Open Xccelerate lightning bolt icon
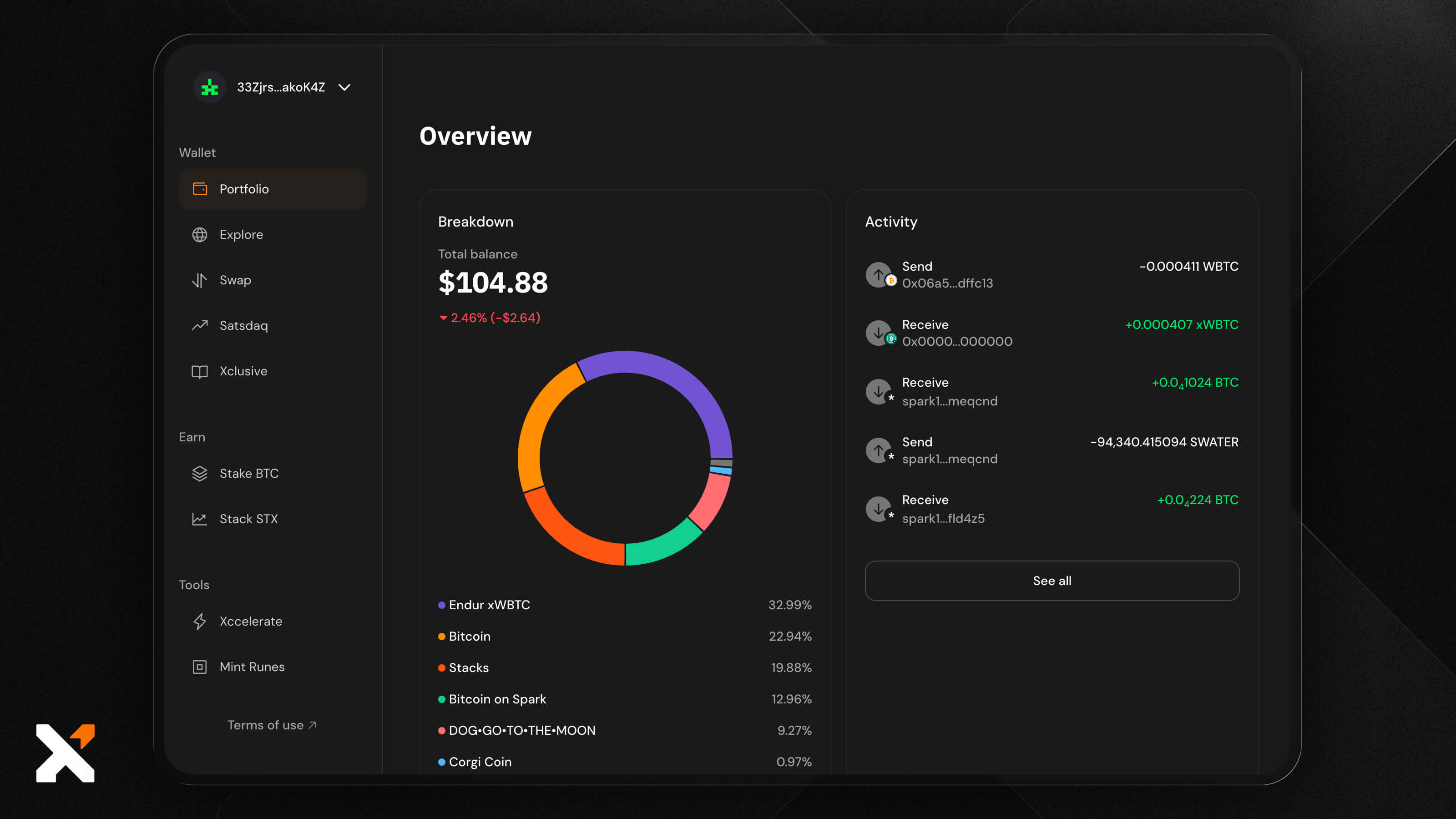 tap(200, 621)
